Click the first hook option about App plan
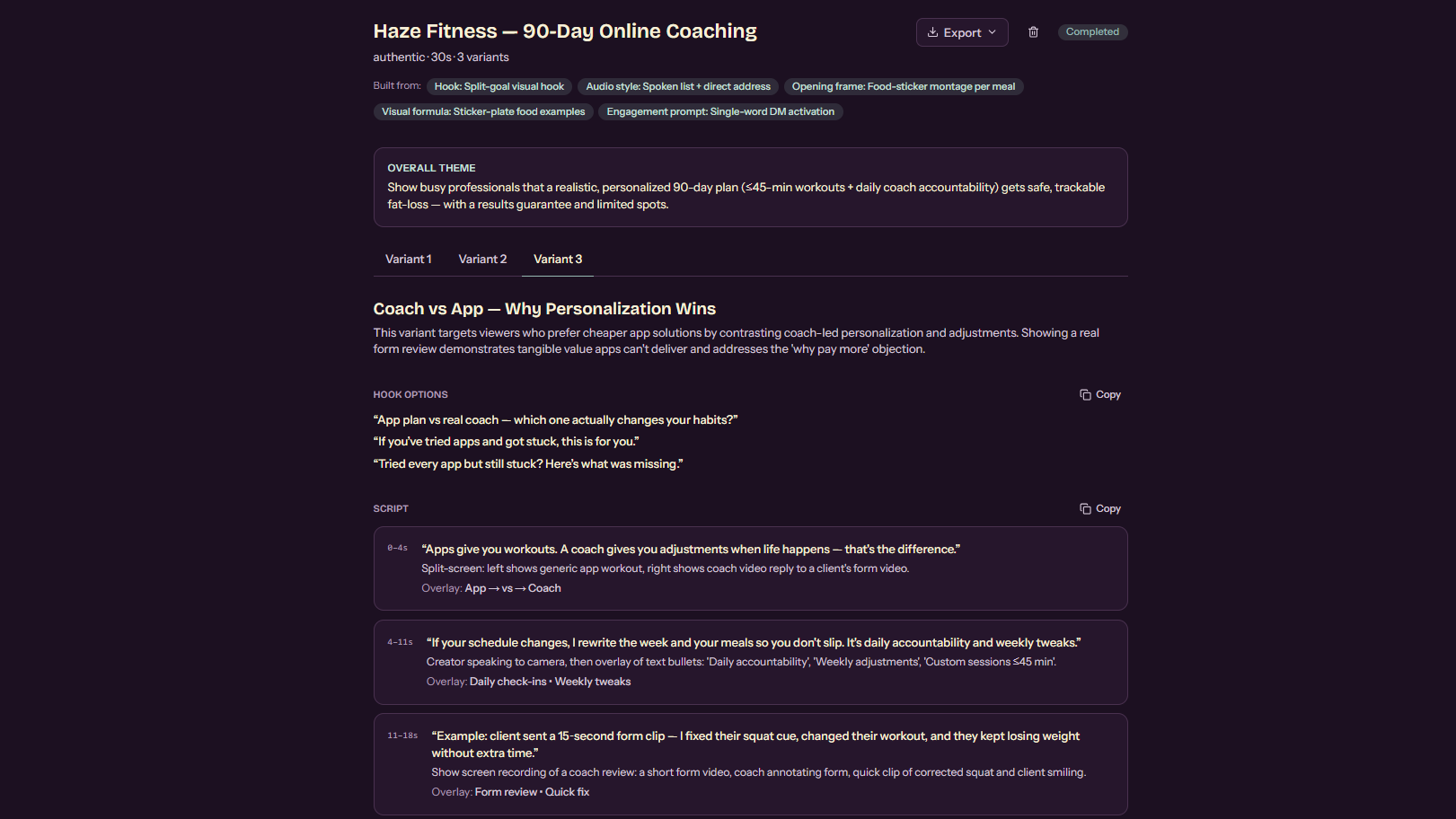Viewport: 1456px width, 819px height. click(x=555, y=420)
